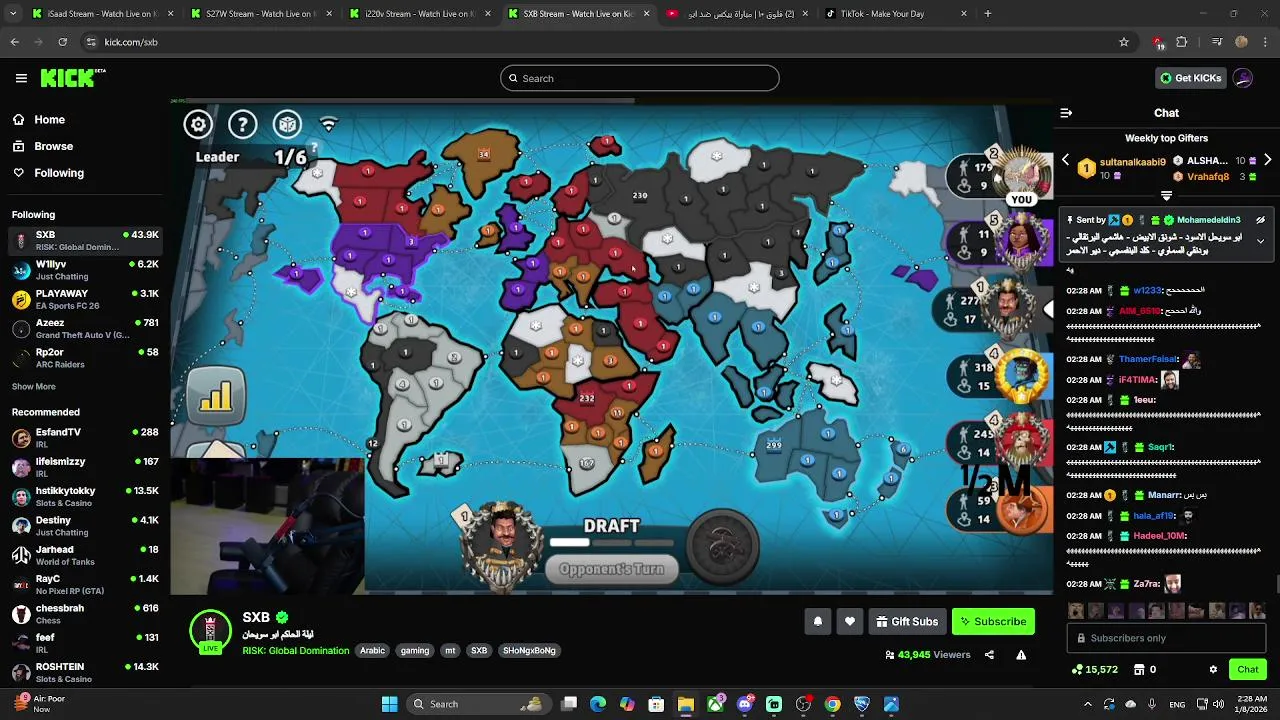Collapse chat with the arrow icon
The height and width of the screenshot is (720, 1280).
[1066, 113]
